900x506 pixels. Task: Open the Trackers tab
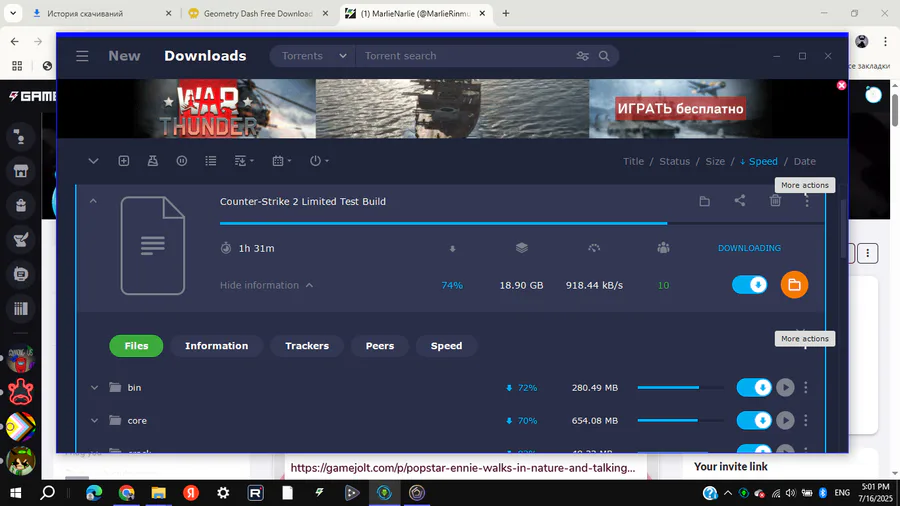pyautogui.click(x=307, y=346)
